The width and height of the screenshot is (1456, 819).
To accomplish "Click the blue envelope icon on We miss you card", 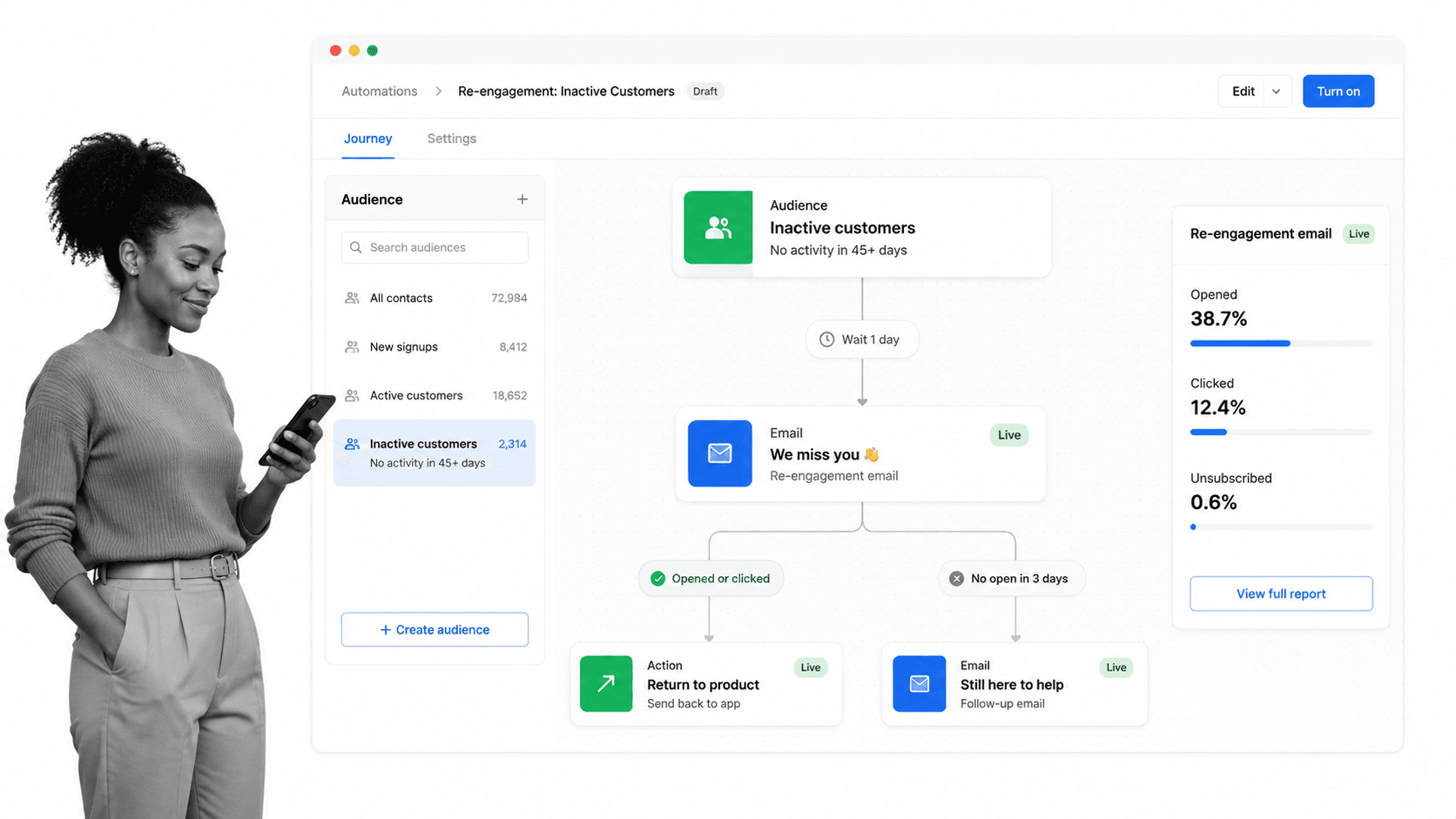I will coord(720,453).
